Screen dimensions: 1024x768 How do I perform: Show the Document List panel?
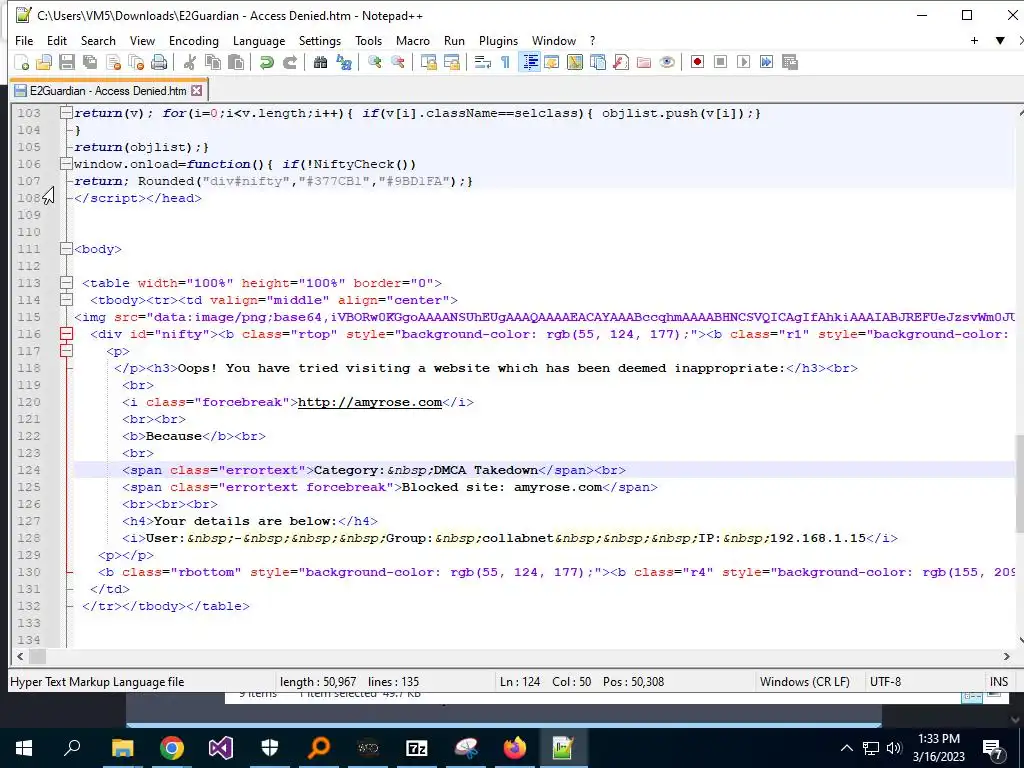click(598, 62)
